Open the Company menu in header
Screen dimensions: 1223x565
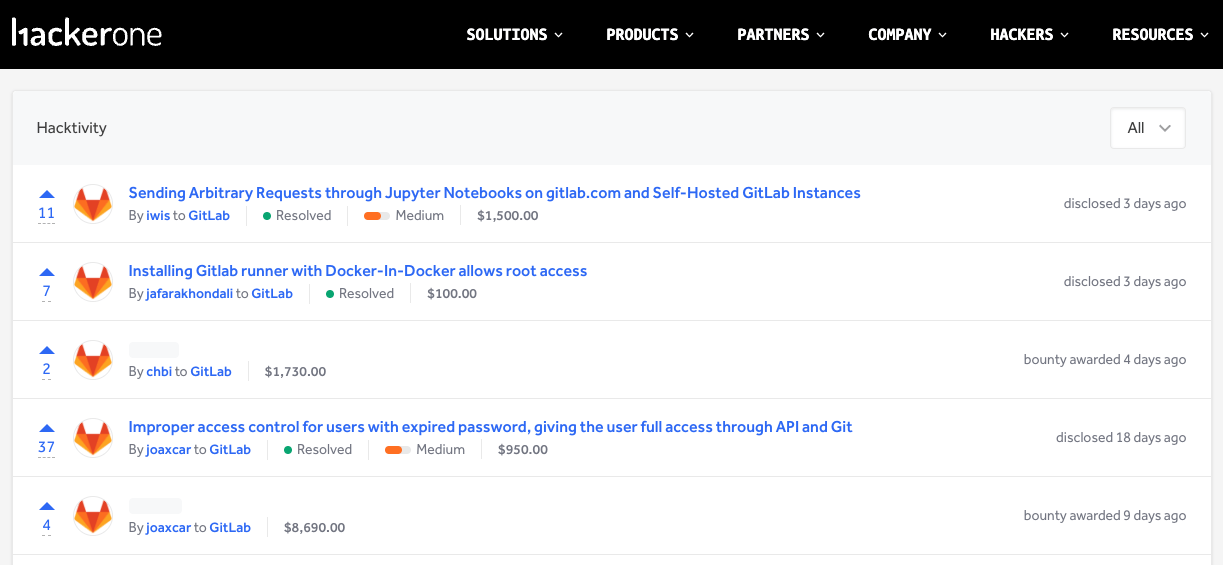point(907,34)
